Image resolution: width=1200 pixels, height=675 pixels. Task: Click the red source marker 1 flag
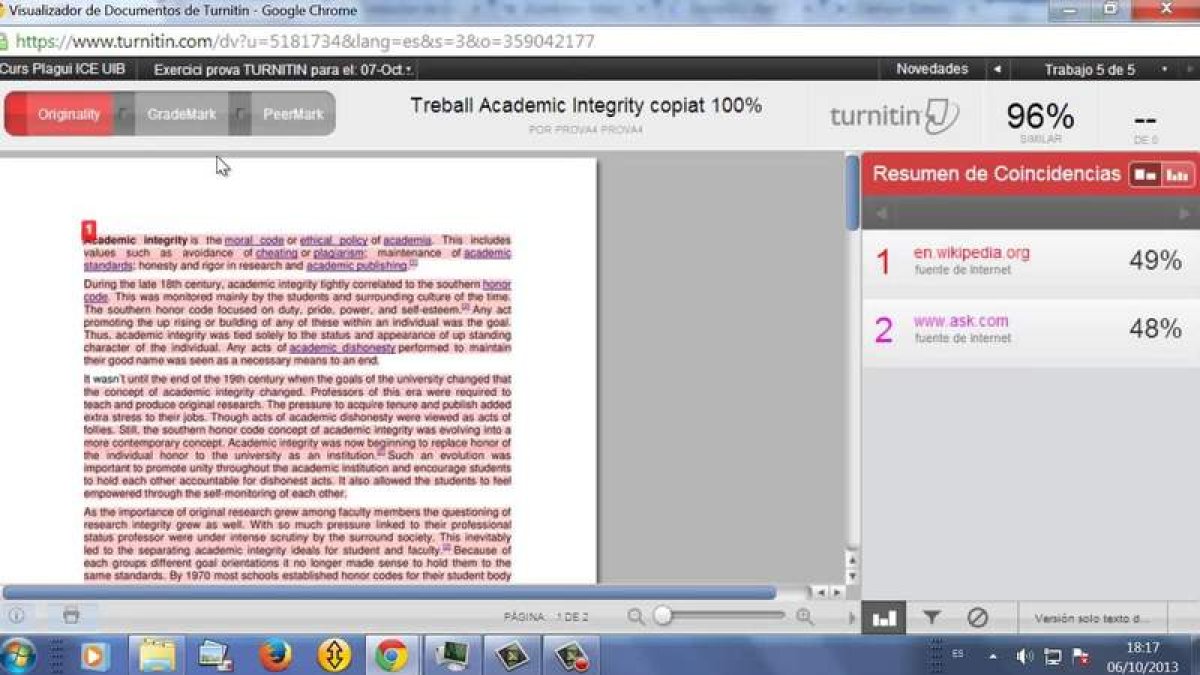89,229
